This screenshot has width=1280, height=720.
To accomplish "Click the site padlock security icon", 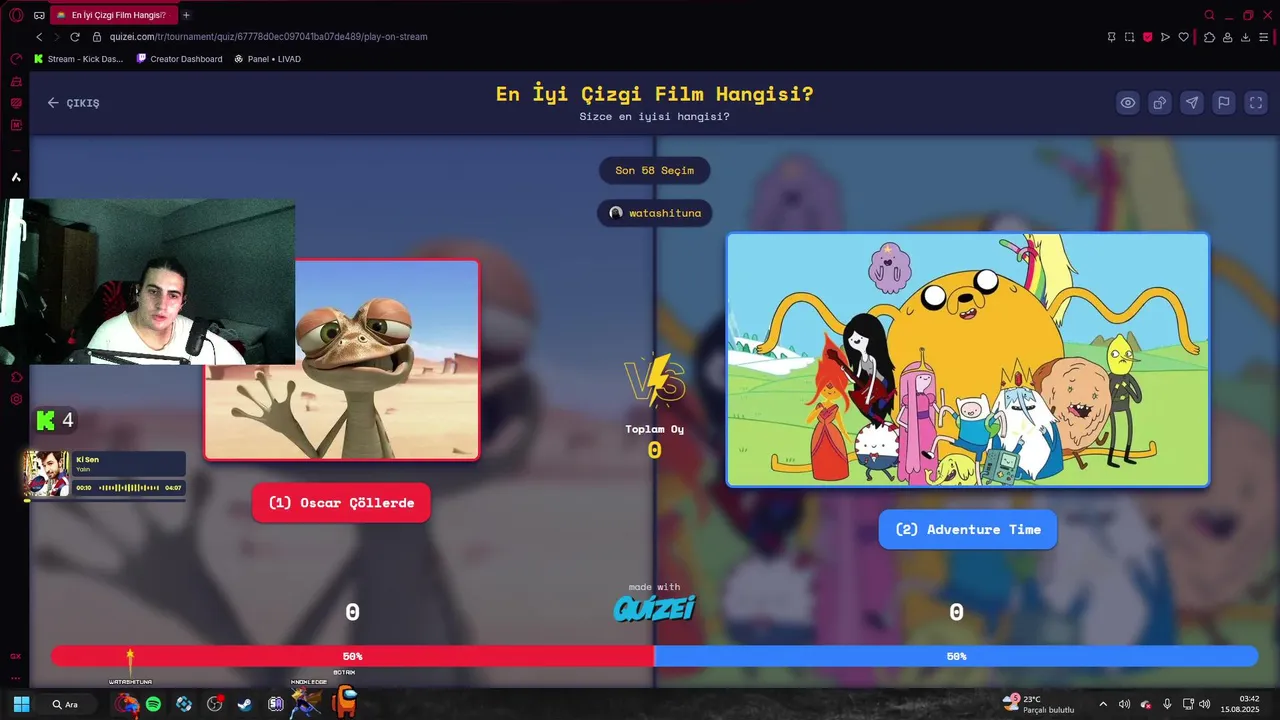I will [97, 37].
